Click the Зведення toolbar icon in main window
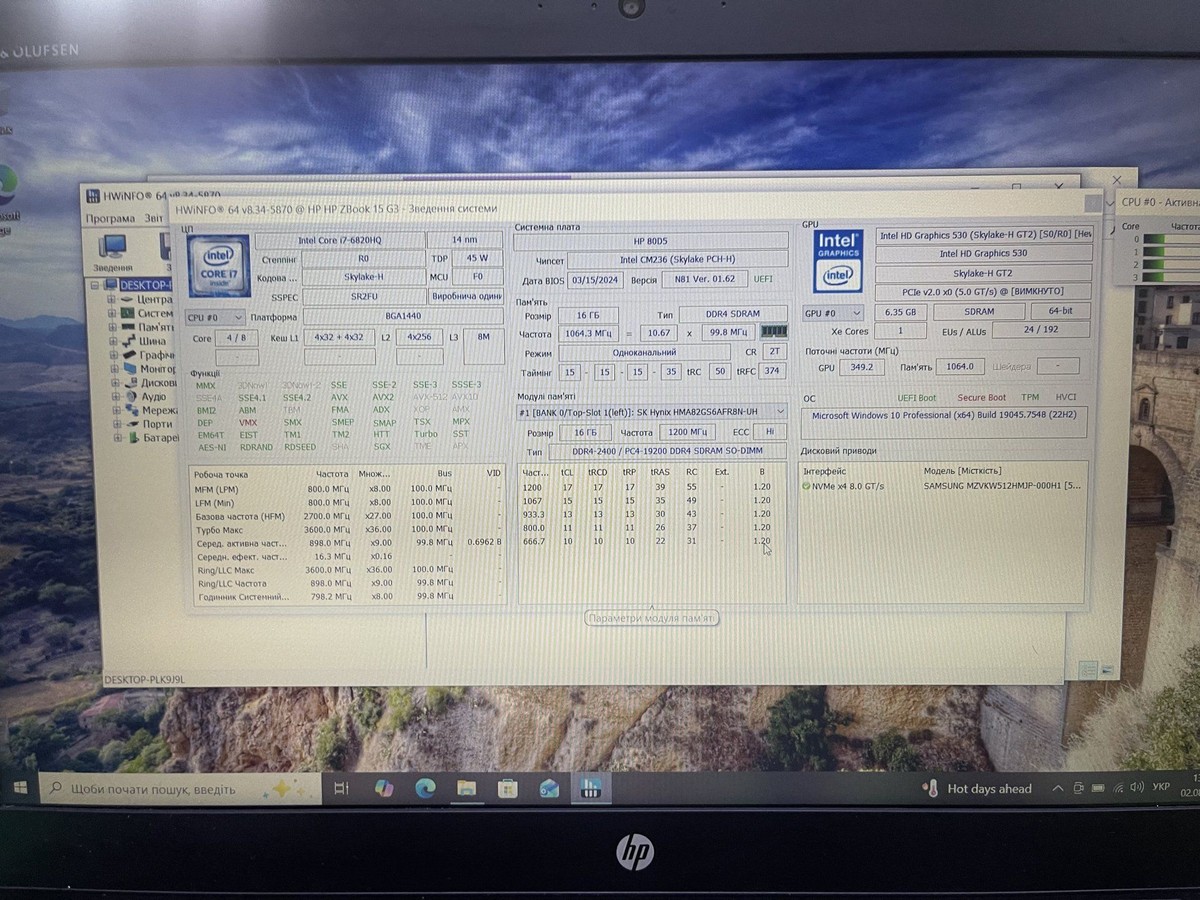 click(x=112, y=252)
